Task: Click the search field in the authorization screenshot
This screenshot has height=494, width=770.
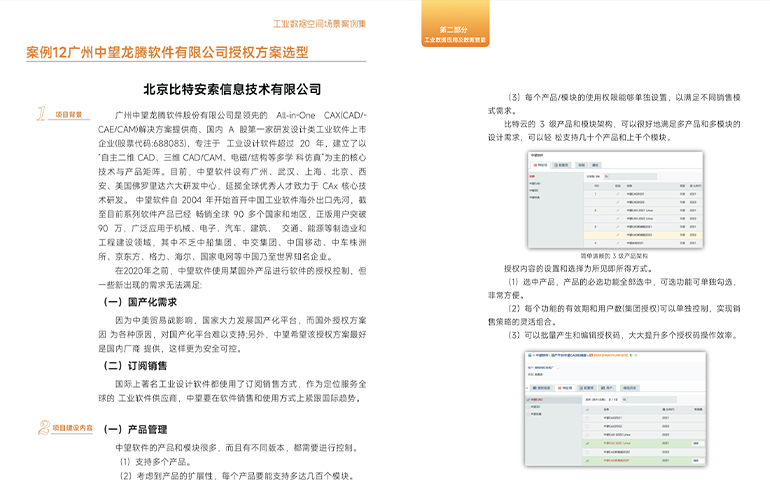Action: [x=649, y=400]
